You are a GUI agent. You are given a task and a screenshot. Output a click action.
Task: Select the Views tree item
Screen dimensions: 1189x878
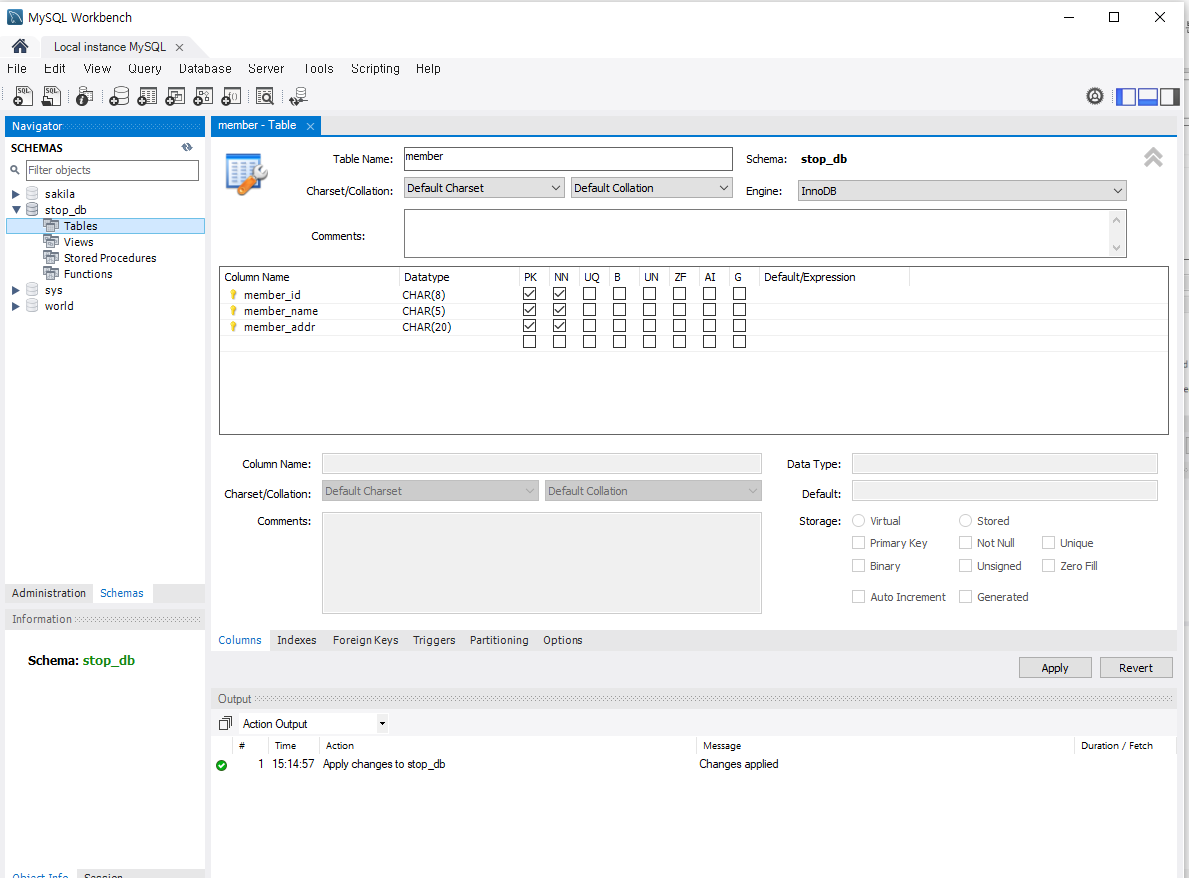(78, 242)
